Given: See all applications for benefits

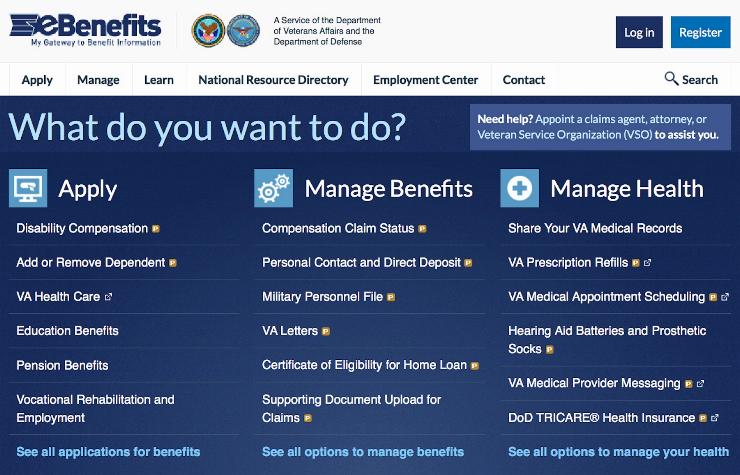Looking at the screenshot, I should [x=108, y=452].
